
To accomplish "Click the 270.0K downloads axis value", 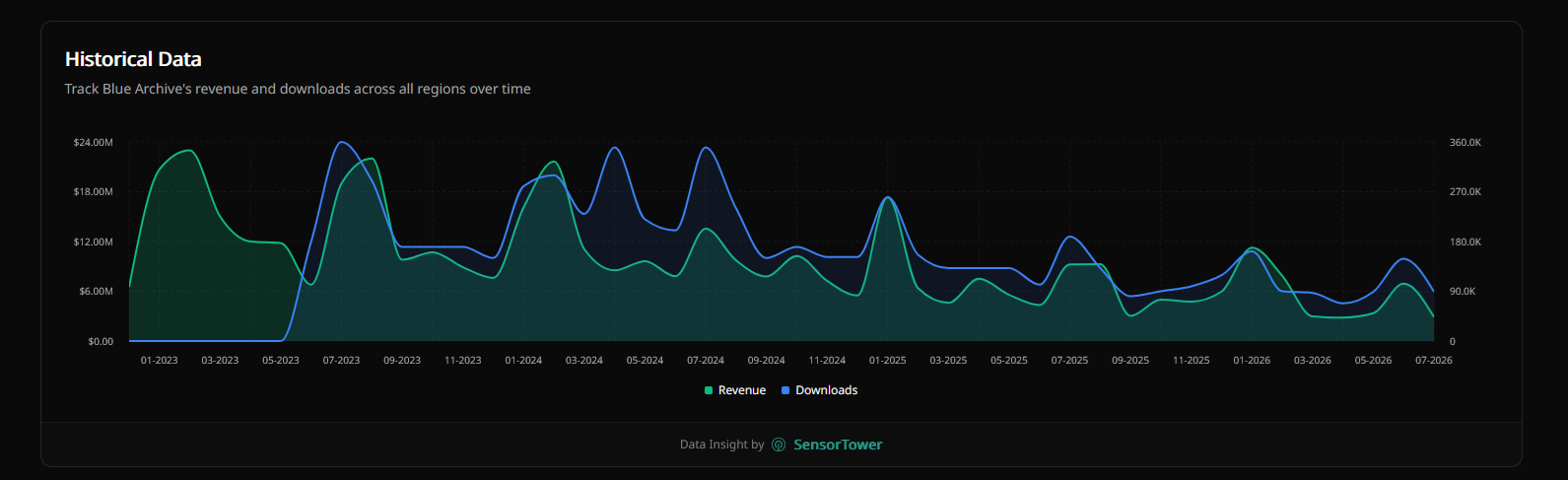I will pos(1466,192).
